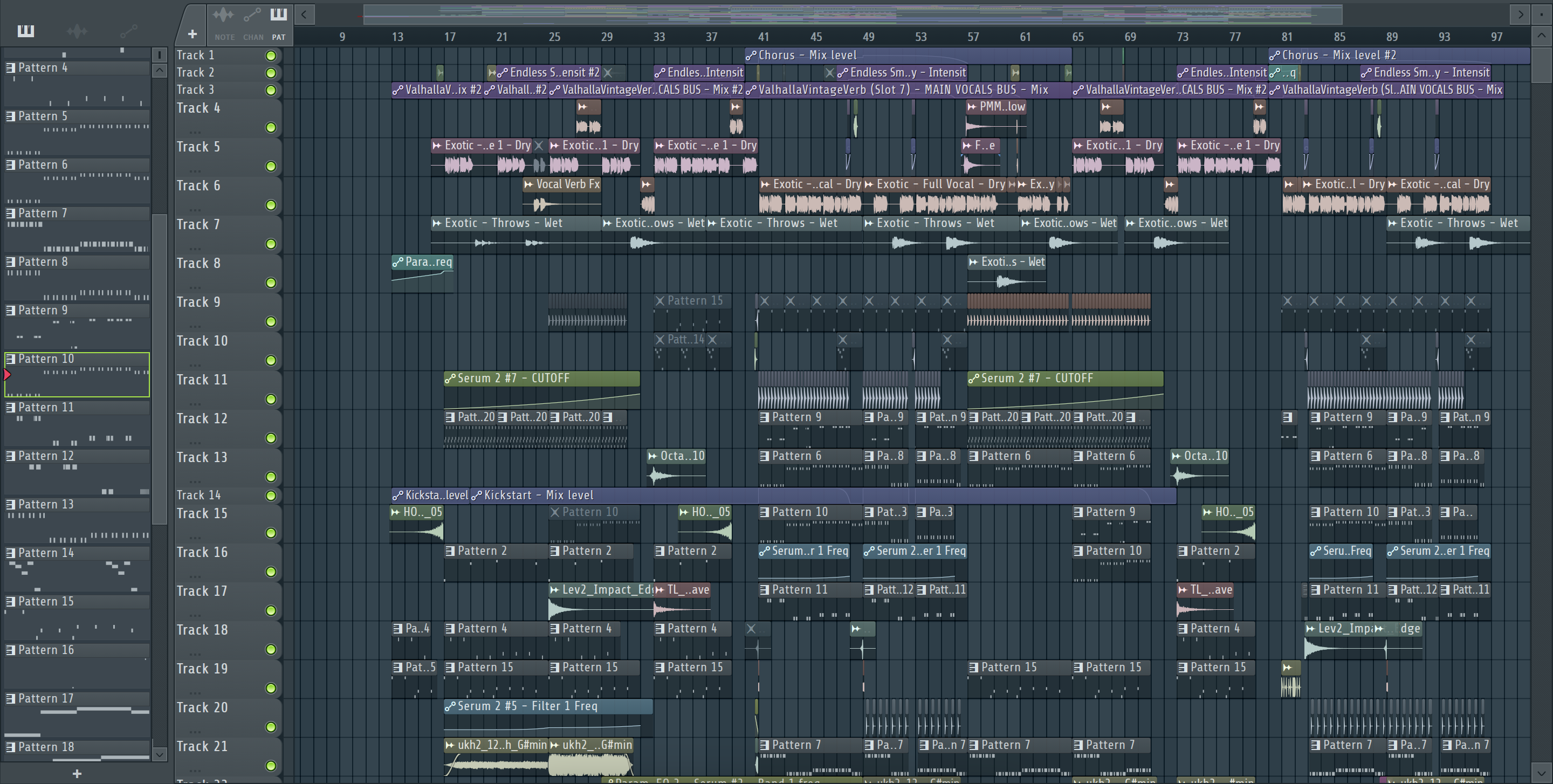Image resolution: width=1553 pixels, height=784 pixels.
Task: Open clip menu of Chorus - Mix level #2 clip
Action: (x=1274, y=56)
